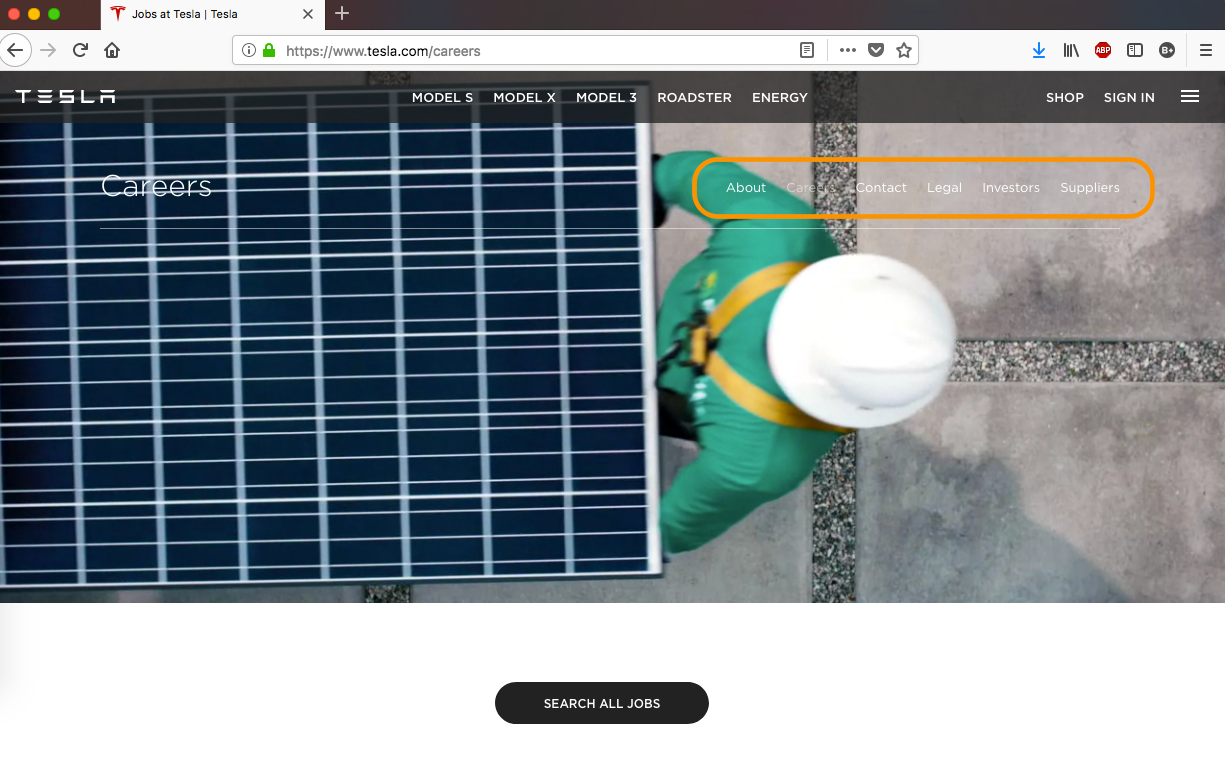Screen dimensions: 1225x768
Task: Open the Firefox hamburger menu
Action: pyautogui.click(x=1206, y=50)
